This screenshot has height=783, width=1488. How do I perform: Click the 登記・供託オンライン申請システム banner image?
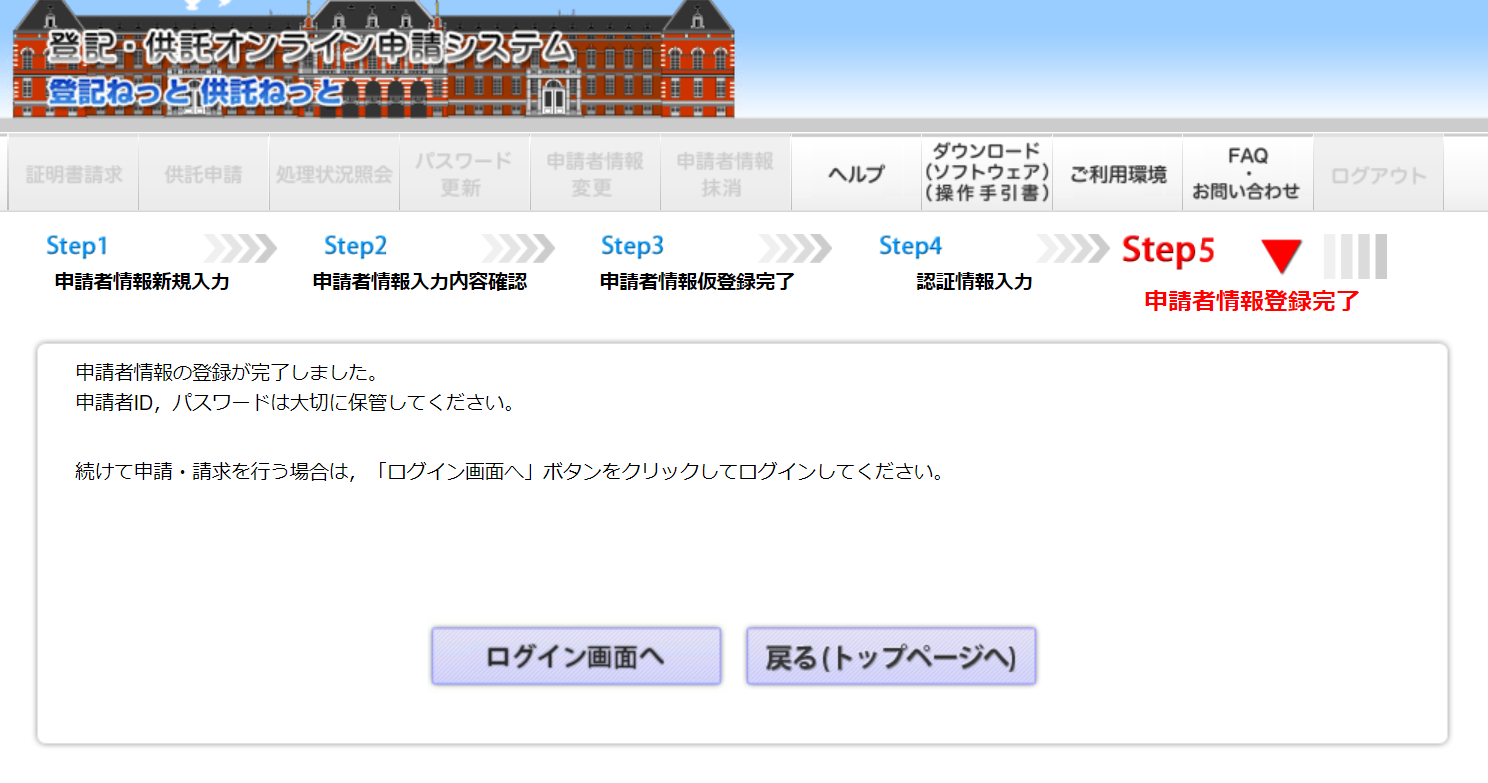coord(373,60)
